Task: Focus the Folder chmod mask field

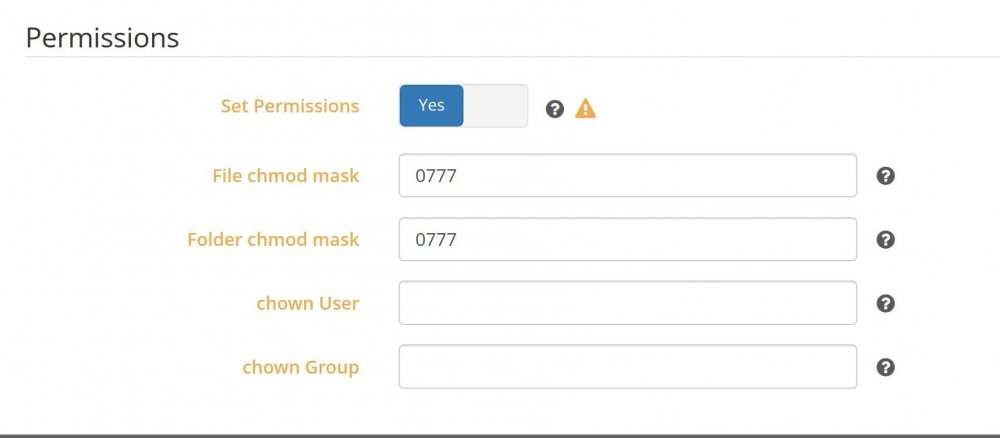Action: (x=628, y=239)
